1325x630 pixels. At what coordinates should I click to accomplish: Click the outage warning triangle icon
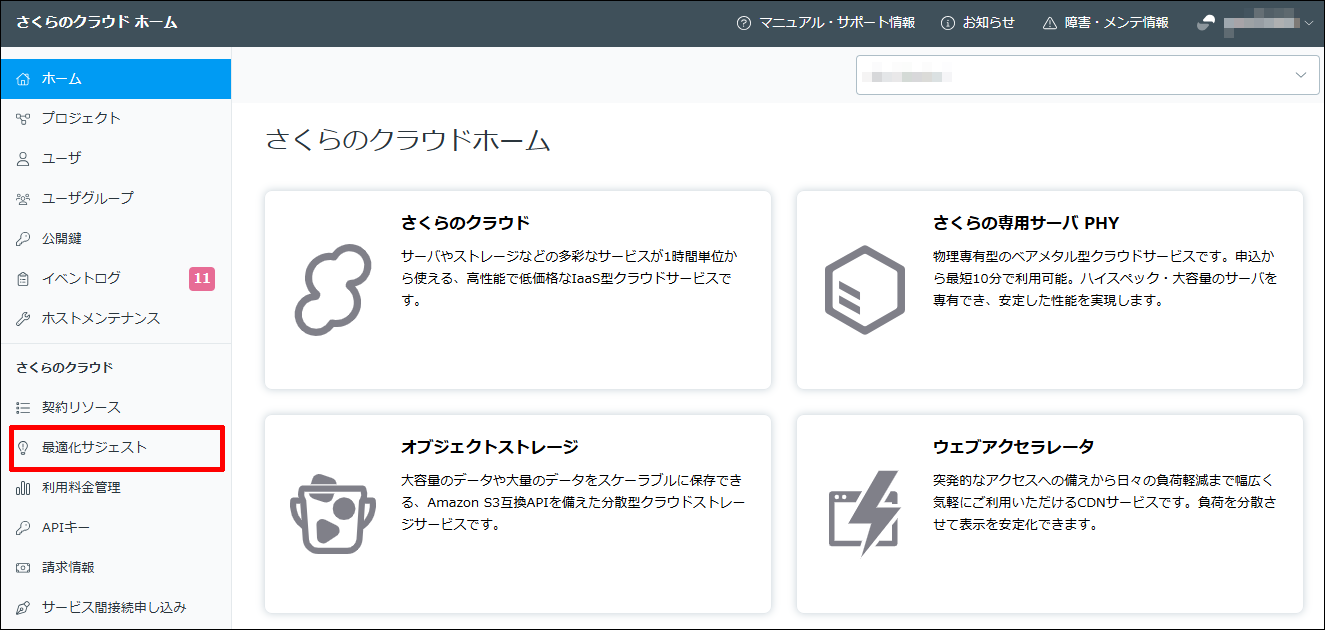tap(1049, 22)
